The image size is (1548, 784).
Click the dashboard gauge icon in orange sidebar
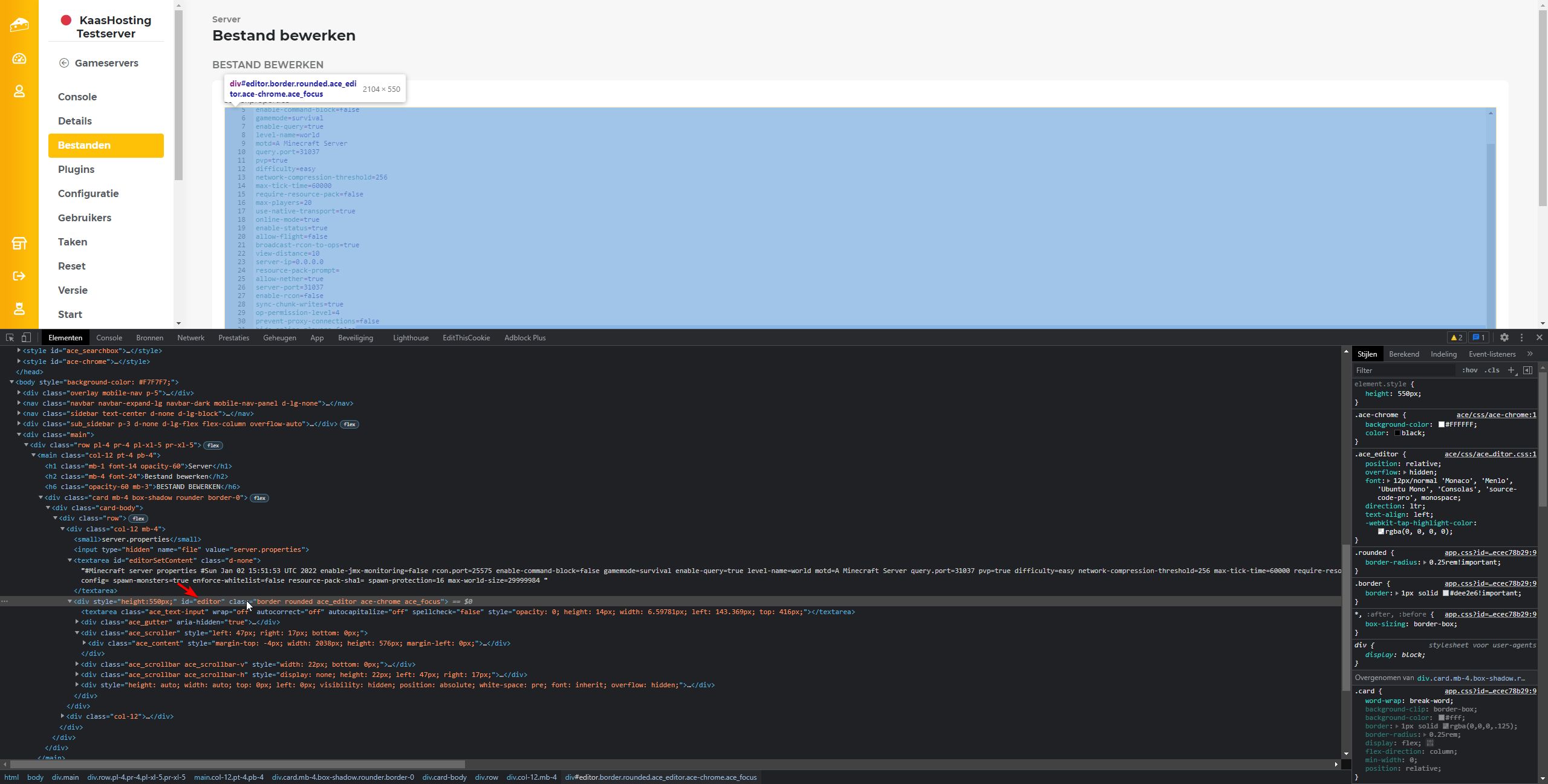[x=19, y=59]
